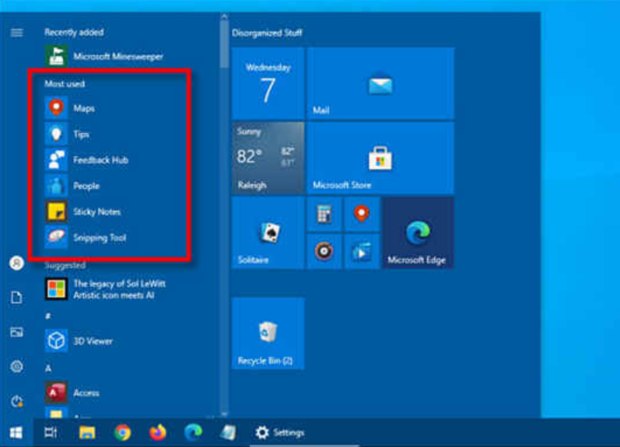The width and height of the screenshot is (620, 447).
Task: Open the Groove Music small tile
Action: point(324,251)
